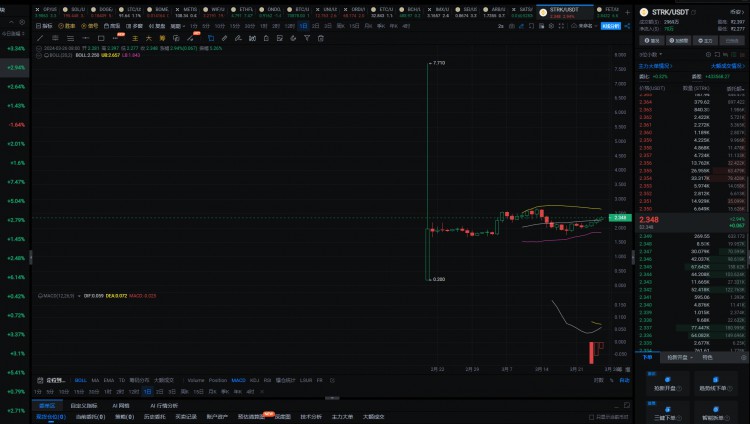Viewport: 750px width, 424px height.
Task: Add a new tab with plus icon
Action: pyautogui.click(x=628, y=12)
